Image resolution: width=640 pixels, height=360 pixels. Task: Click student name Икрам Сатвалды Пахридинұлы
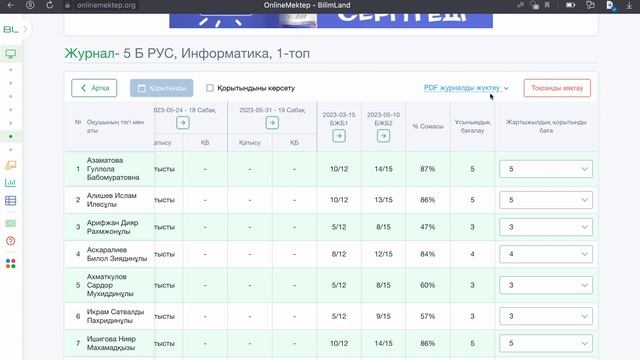[x=116, y=316]
